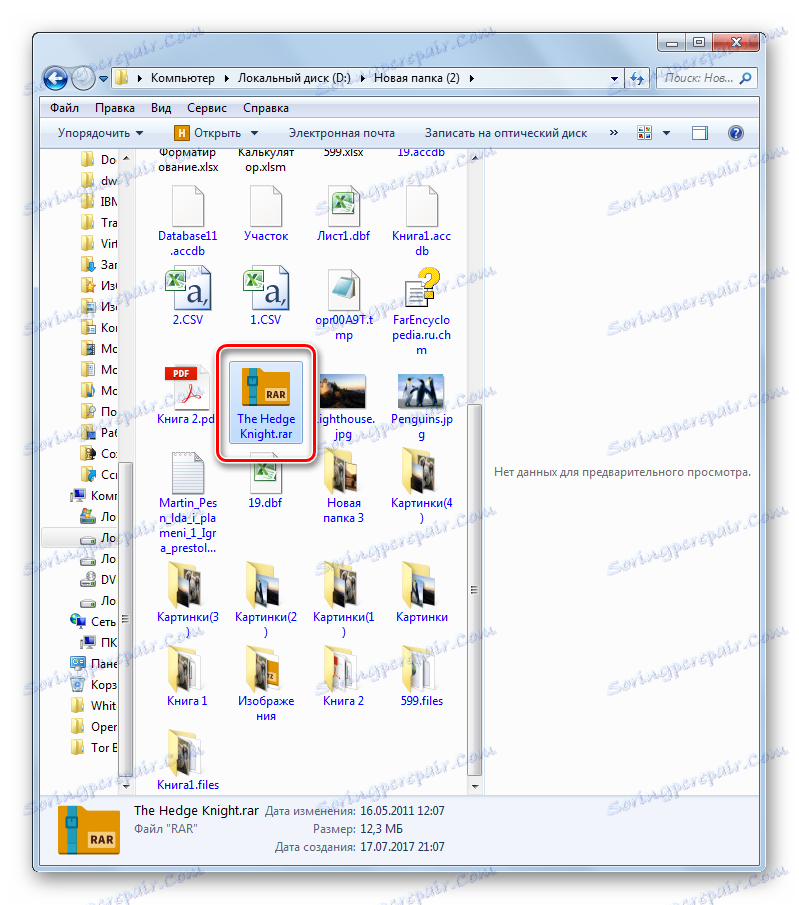The image size is (799, 905).
Task: Click the Back navigation arrow
Action: pos(55,78)
